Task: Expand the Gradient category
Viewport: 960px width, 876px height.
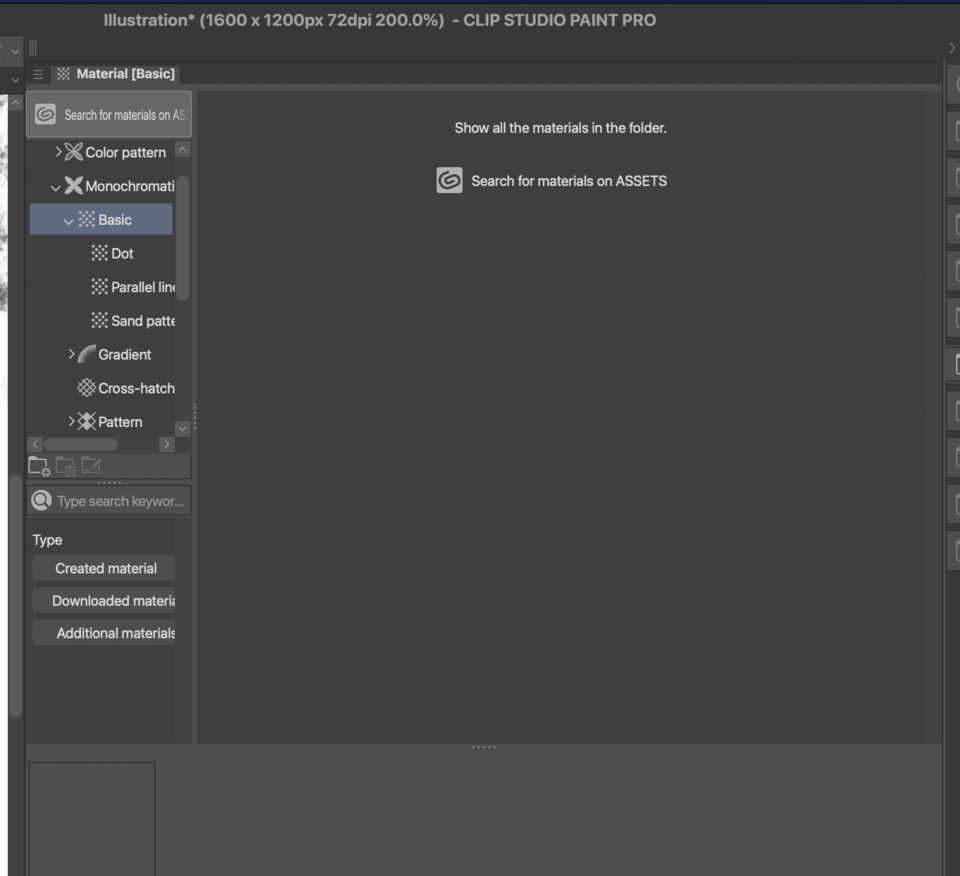Action: click(71, 354)
